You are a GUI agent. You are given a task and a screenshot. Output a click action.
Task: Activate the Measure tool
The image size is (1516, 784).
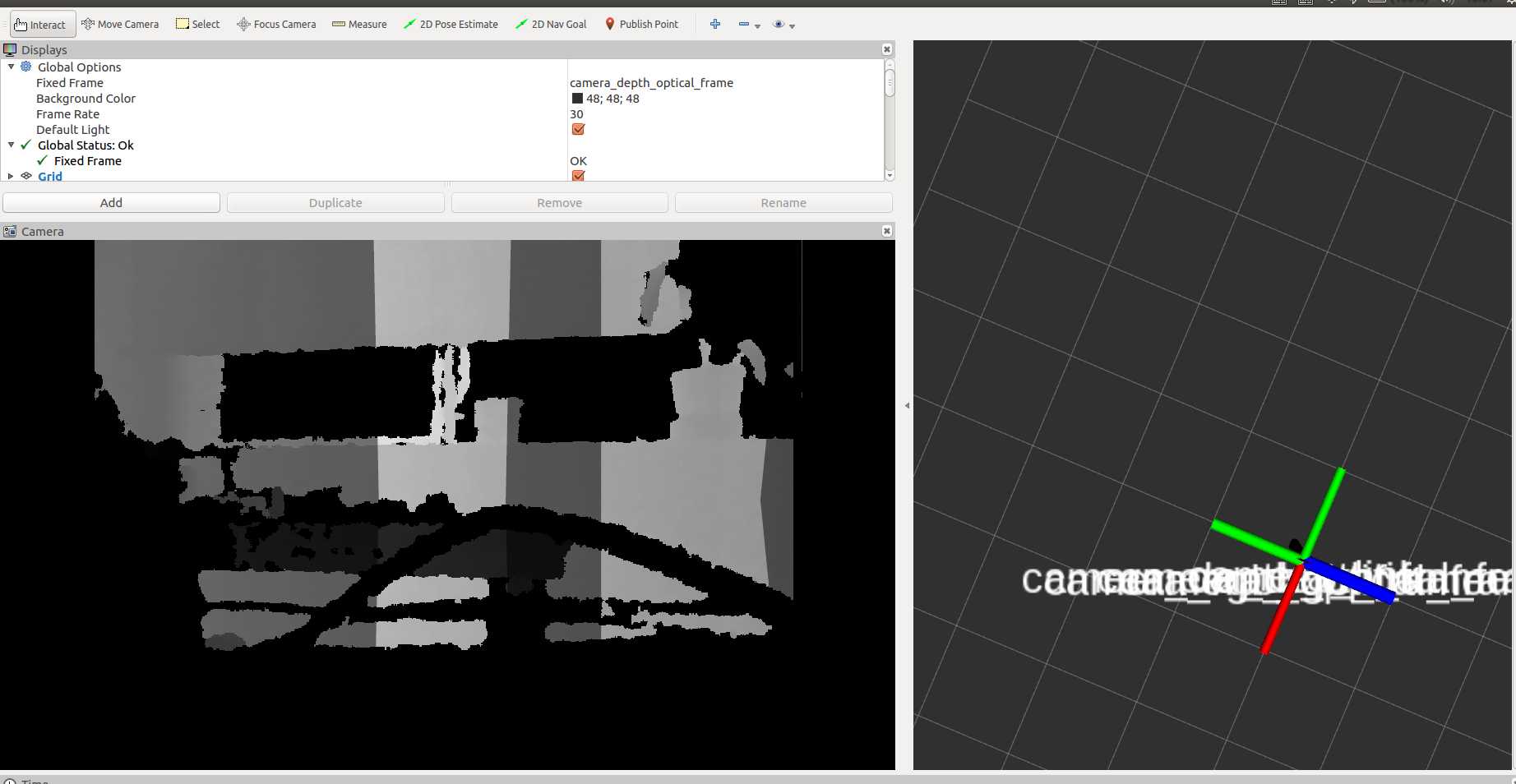359,24
